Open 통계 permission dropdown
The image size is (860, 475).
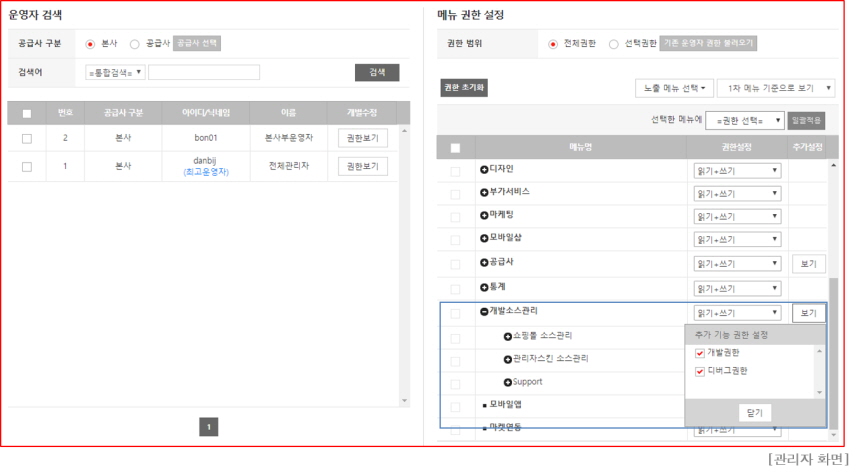(x=737, y=289)
